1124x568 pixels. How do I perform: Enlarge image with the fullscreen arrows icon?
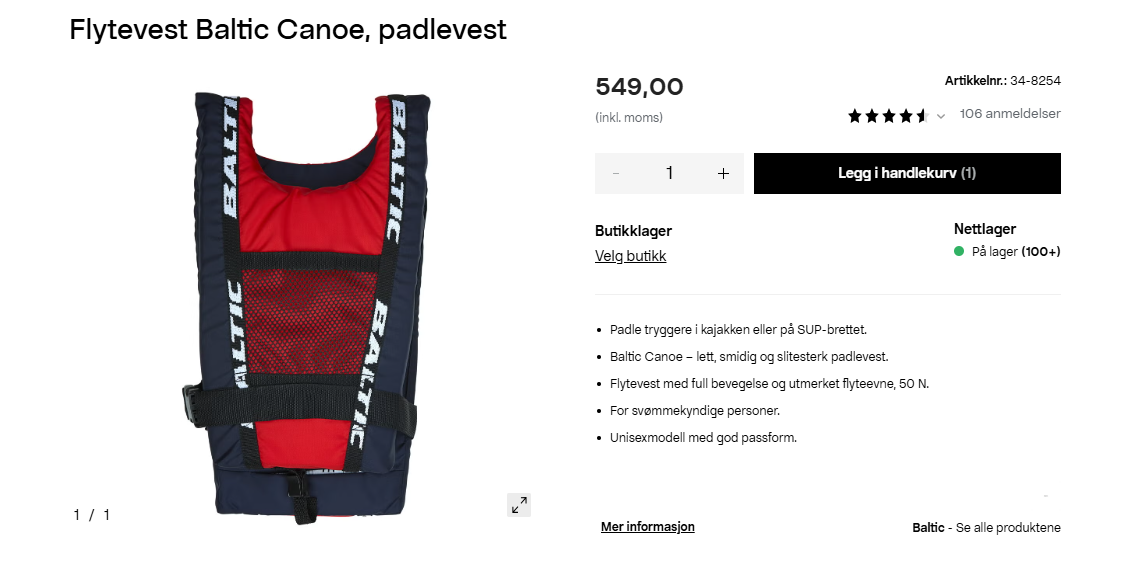519,505
